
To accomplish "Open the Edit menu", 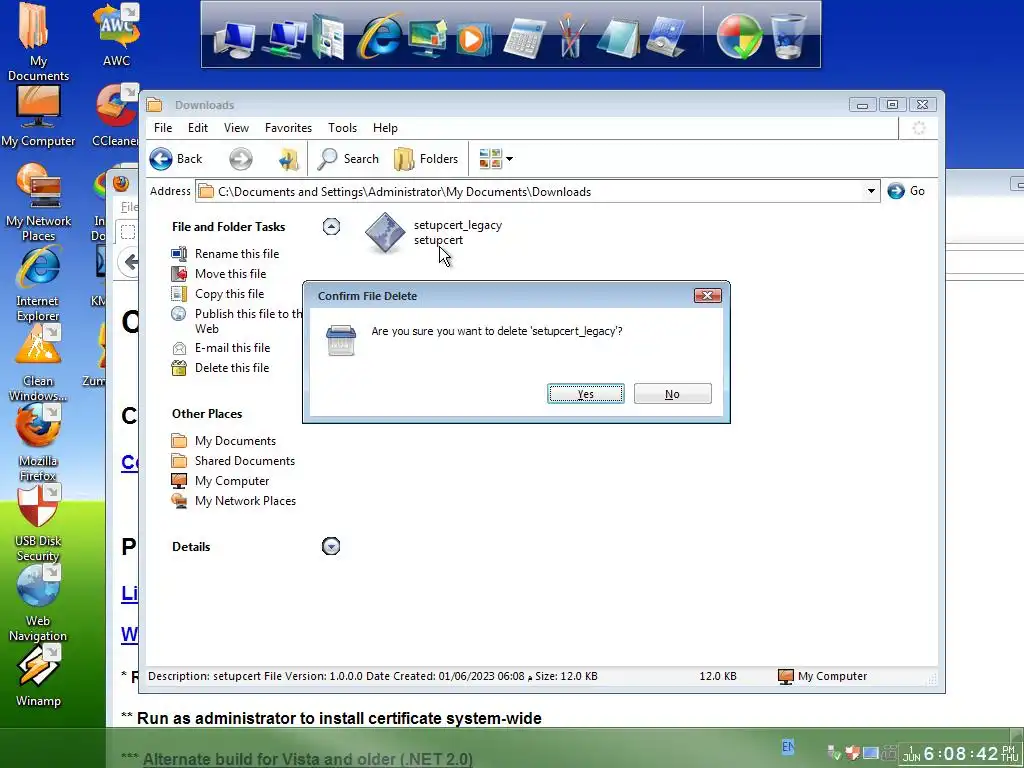I will click(x=198, y=128).
